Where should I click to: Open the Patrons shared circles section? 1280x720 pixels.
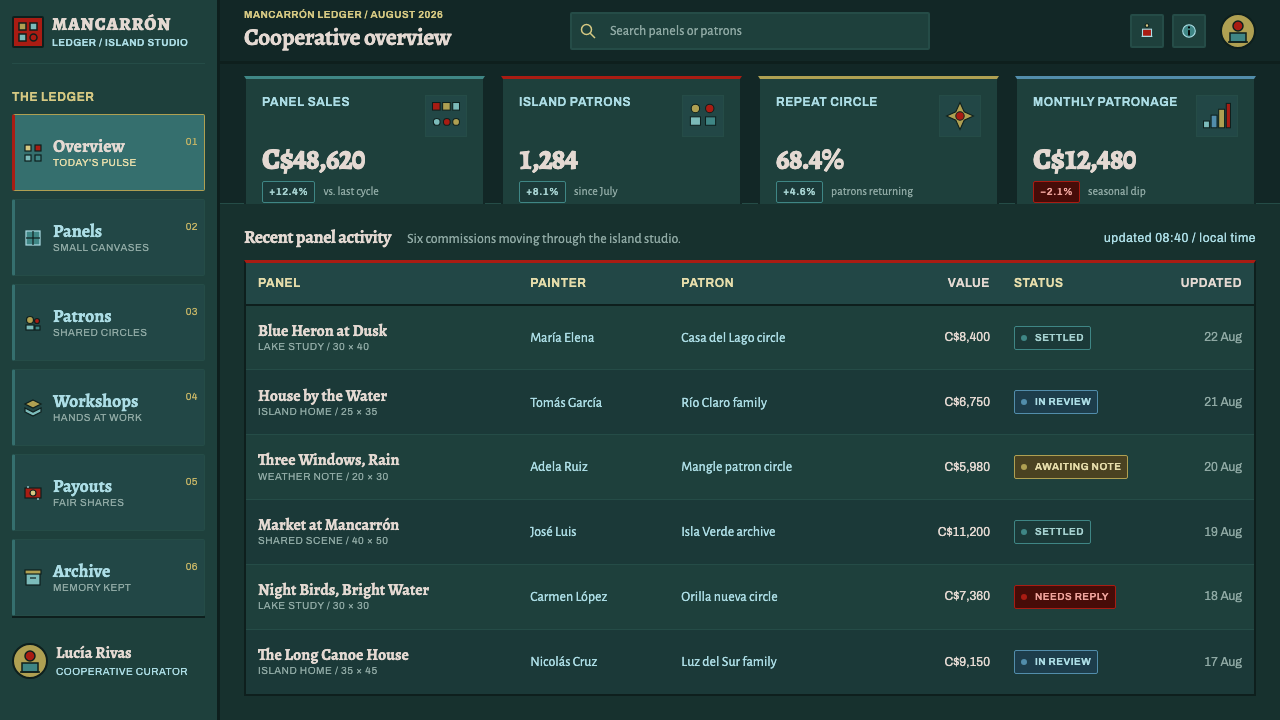109,323
